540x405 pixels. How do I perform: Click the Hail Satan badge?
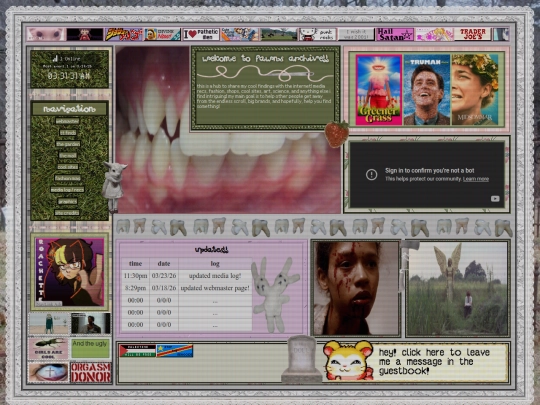click(x=395, y=34)
